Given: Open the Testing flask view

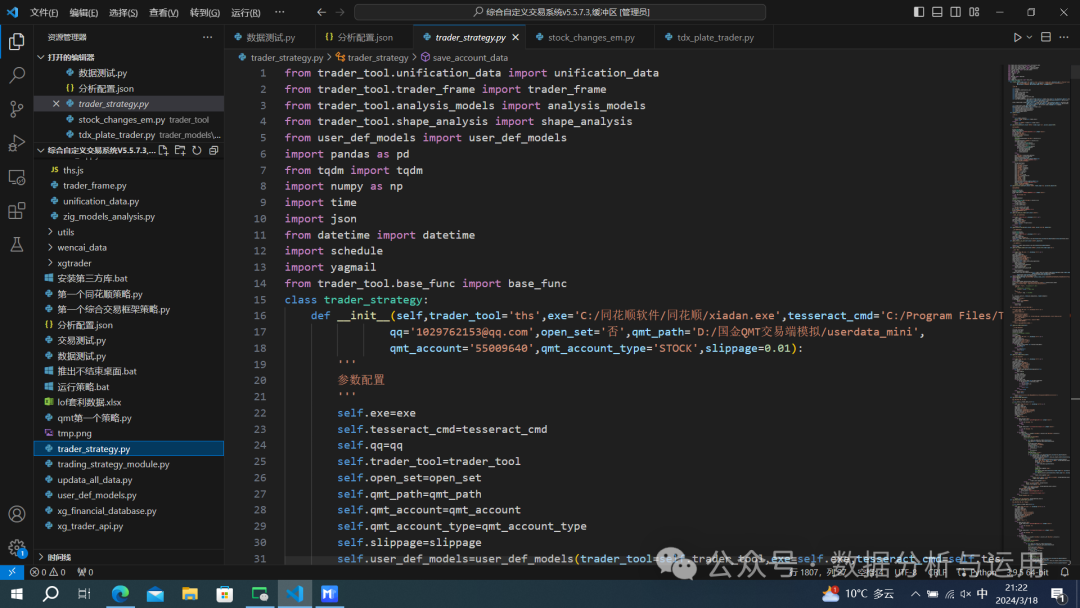Looking at the screenshot, I should (x=17, y=244).
